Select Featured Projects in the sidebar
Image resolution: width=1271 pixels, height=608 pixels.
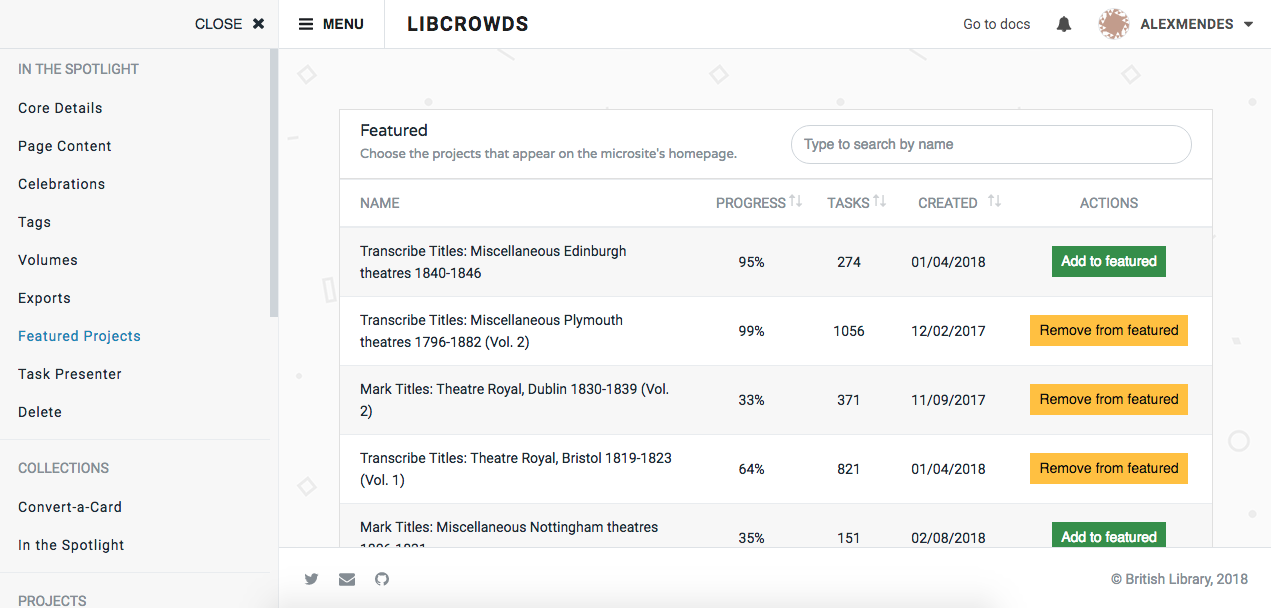click(79, 335)
